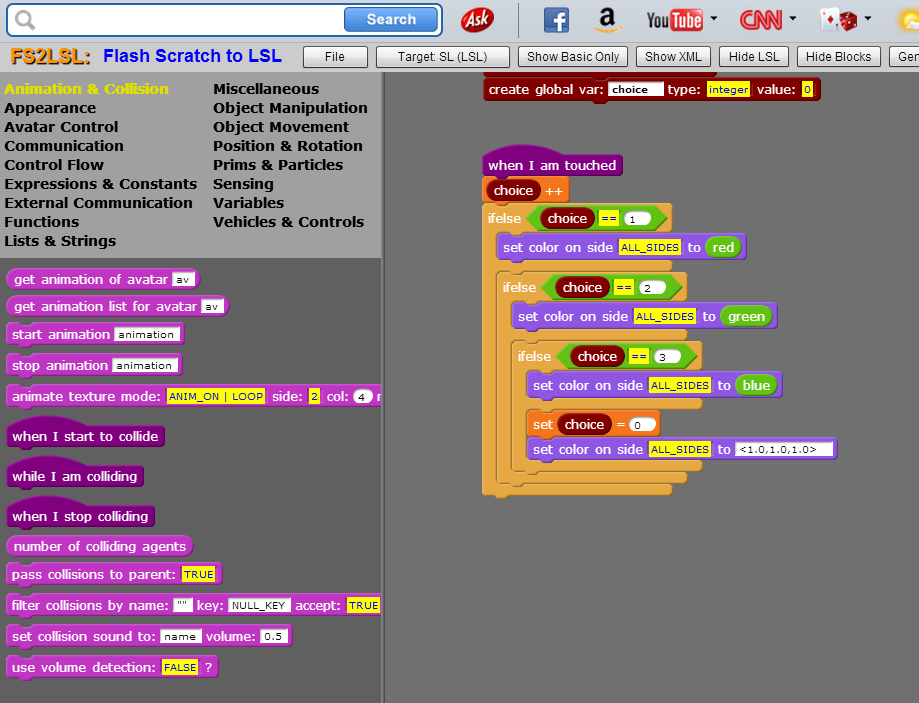The image size is (919, 703).
Task: Click the YouTube toolbar icon
Action: coord(675,21)
